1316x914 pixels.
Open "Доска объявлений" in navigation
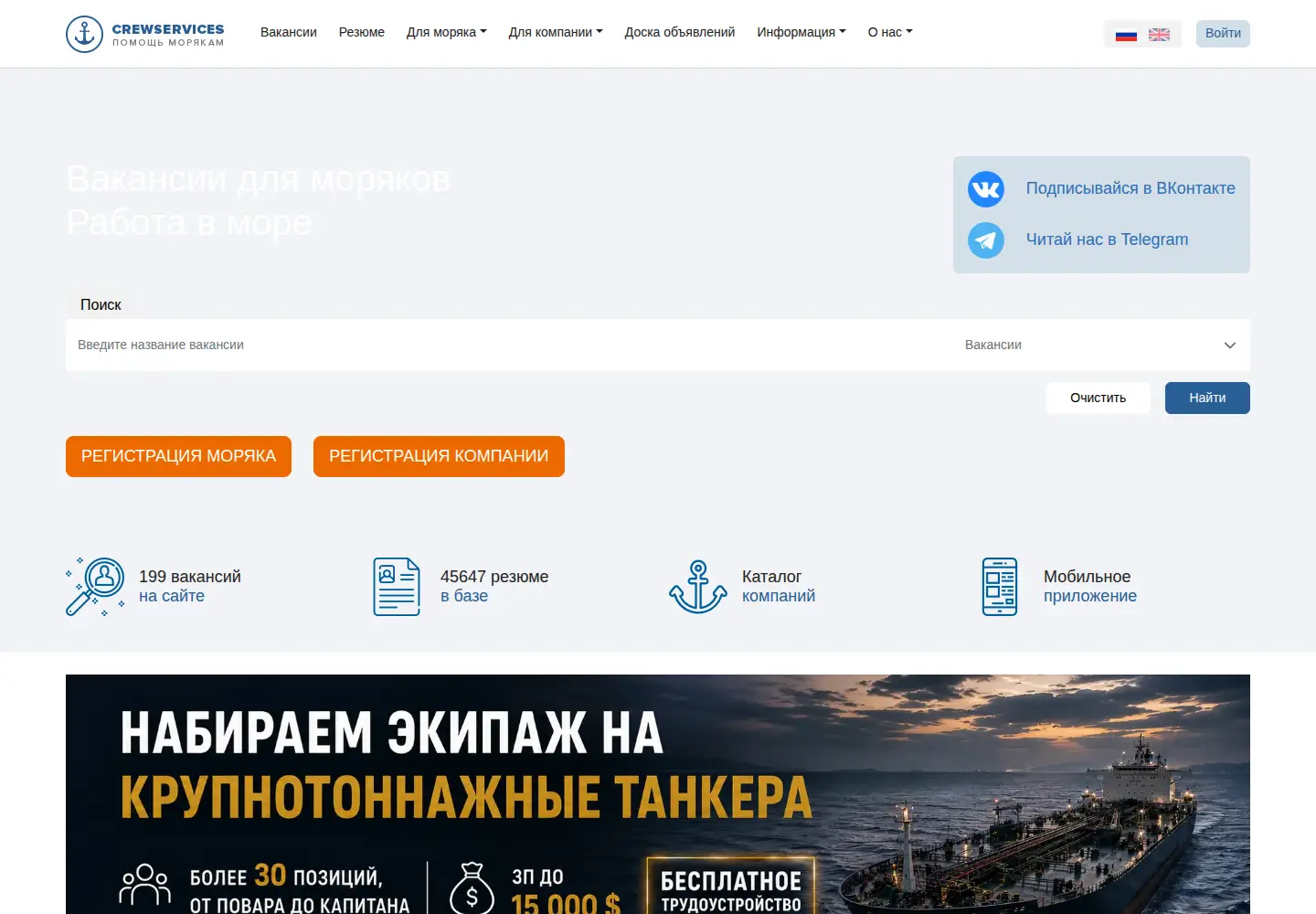[x=680, y=32]
